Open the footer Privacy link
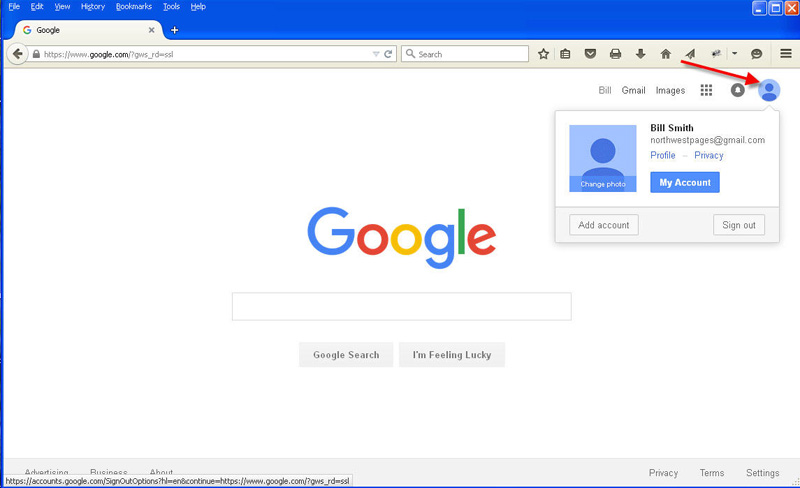 pyautogui.click(x=663, y=473)
